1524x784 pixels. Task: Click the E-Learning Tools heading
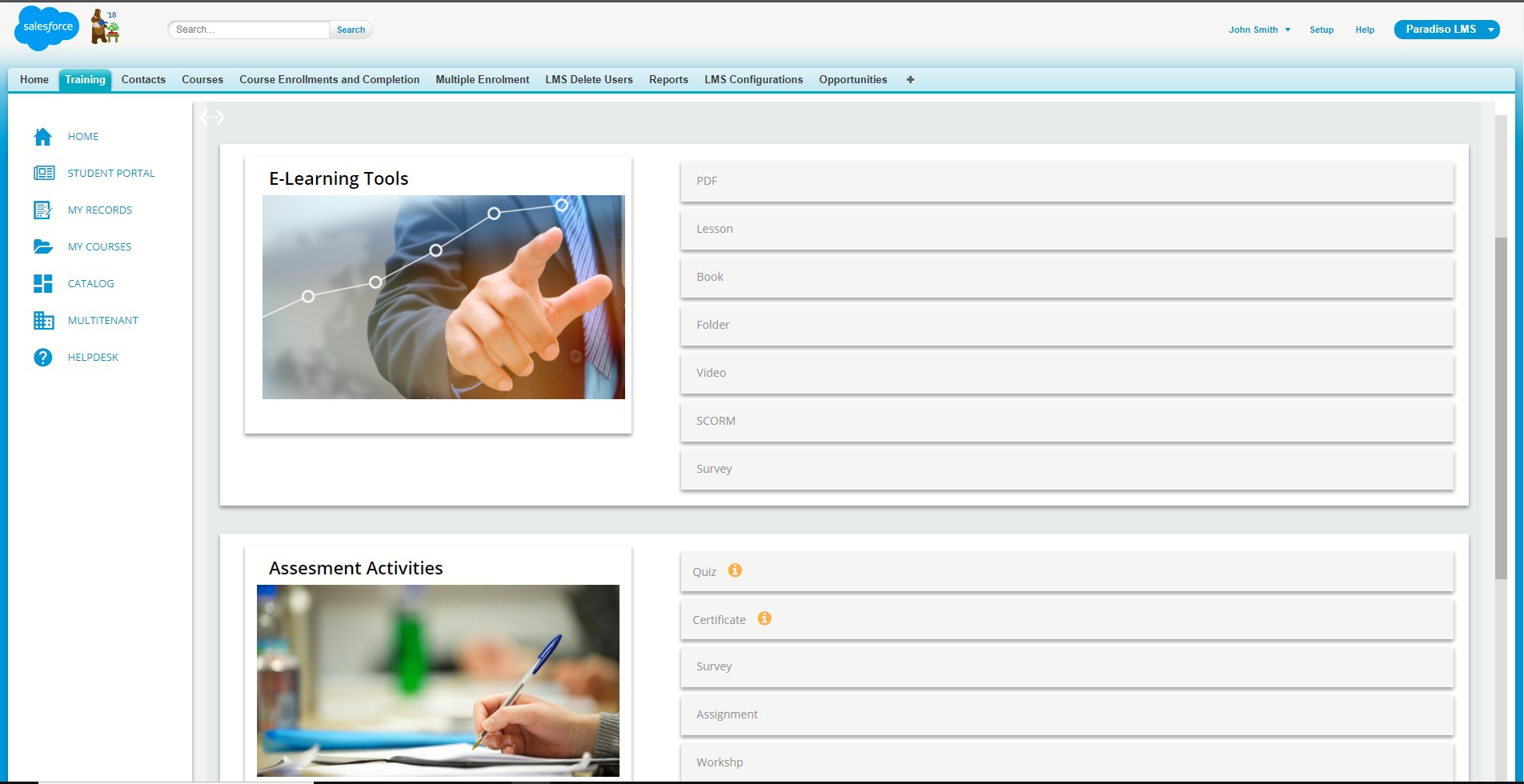point(339,178)
